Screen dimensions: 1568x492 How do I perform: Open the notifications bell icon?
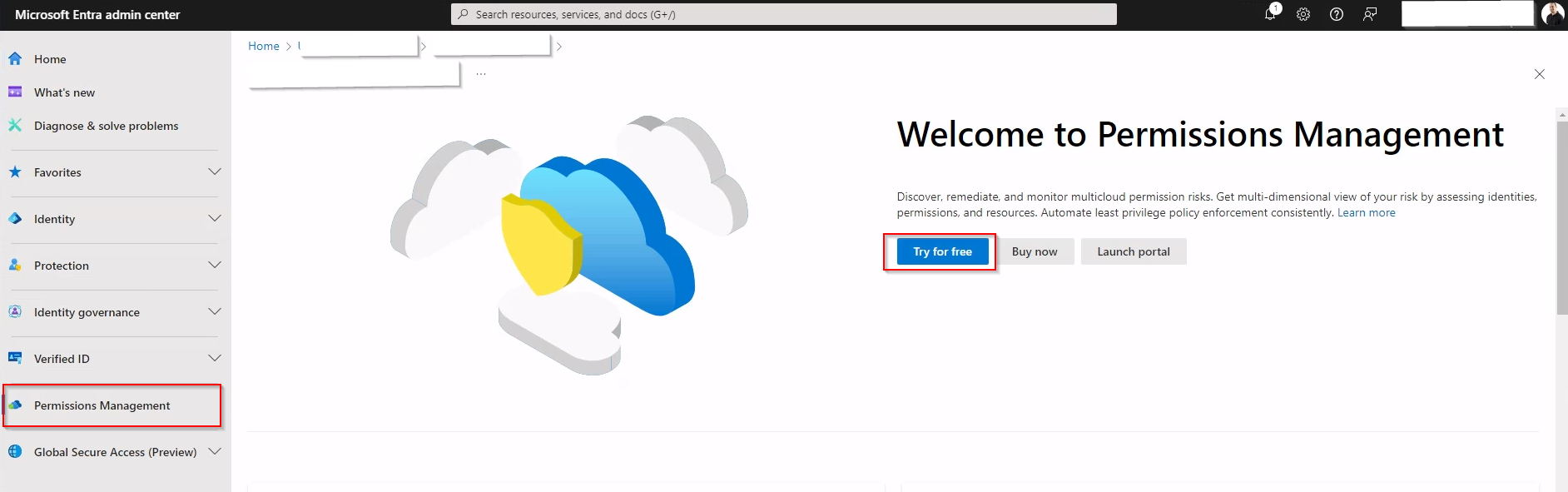[x=1270, y=14]
